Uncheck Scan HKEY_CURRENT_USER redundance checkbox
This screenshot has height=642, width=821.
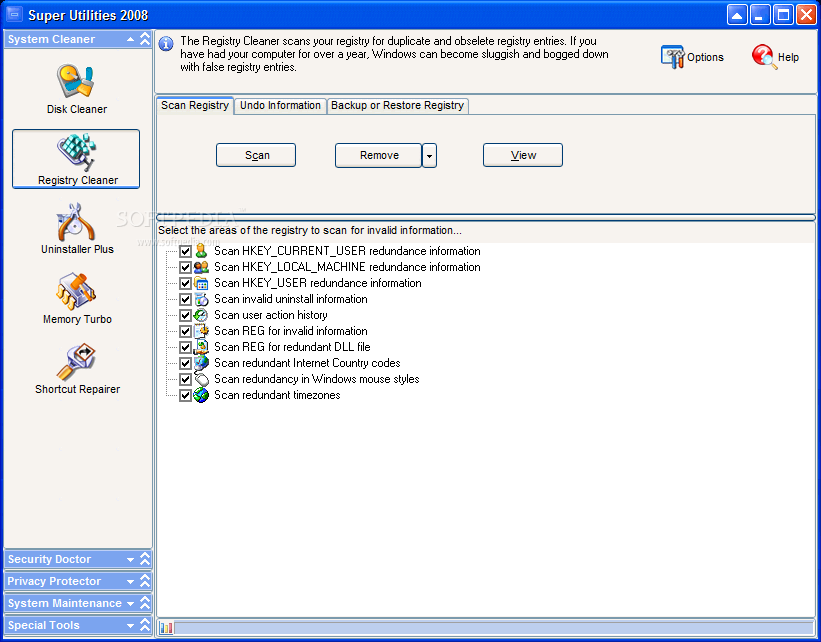coord(185,251)
